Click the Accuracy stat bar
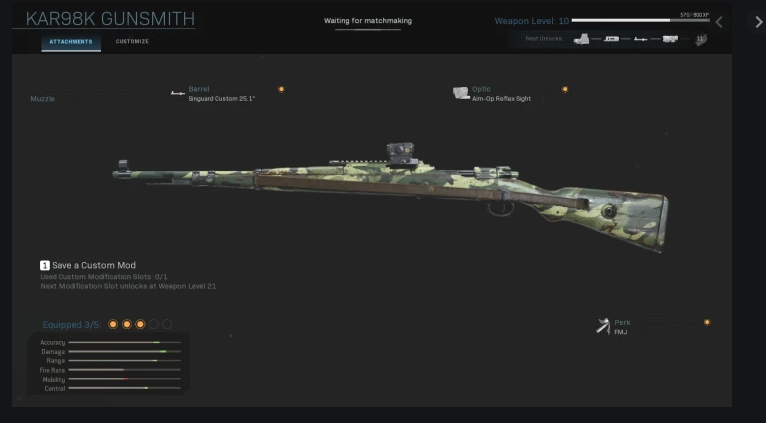 125,342
